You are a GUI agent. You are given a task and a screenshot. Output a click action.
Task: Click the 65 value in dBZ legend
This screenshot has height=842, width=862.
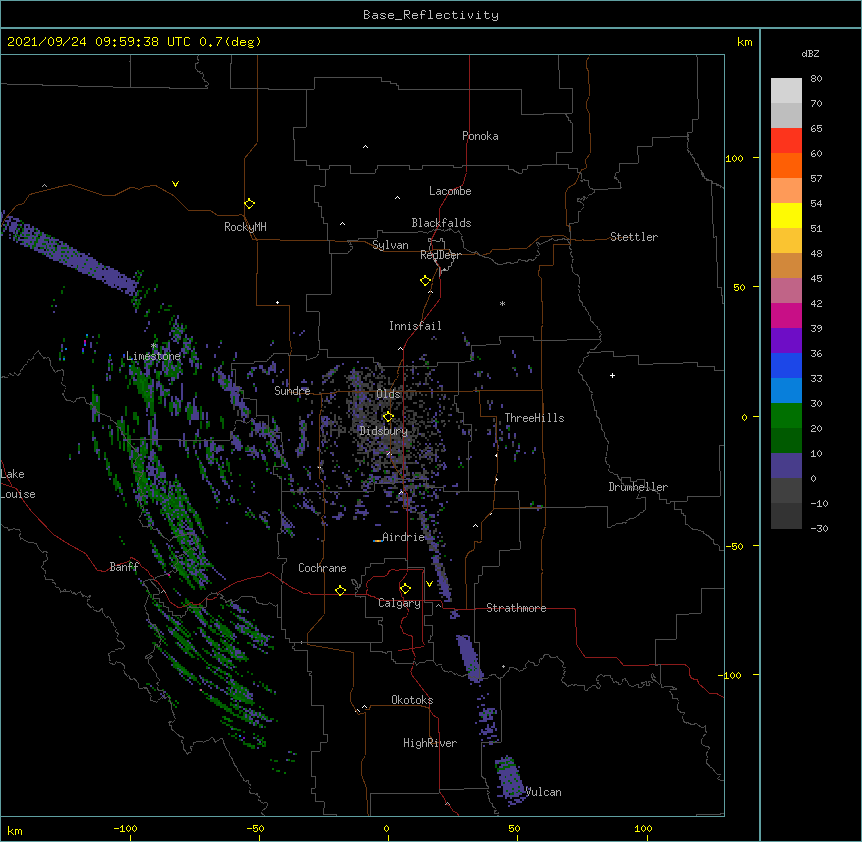(x=816, y=129)
